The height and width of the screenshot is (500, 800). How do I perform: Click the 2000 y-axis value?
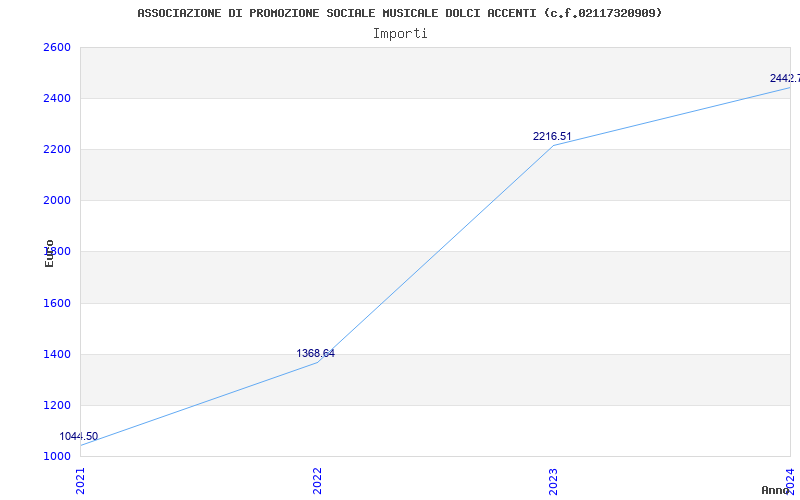coord(57,200)
